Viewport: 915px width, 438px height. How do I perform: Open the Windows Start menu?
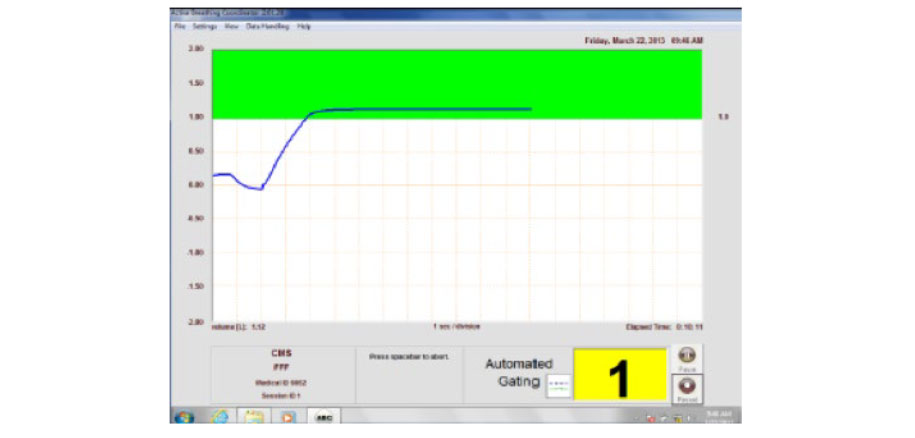tap(184, 414)
